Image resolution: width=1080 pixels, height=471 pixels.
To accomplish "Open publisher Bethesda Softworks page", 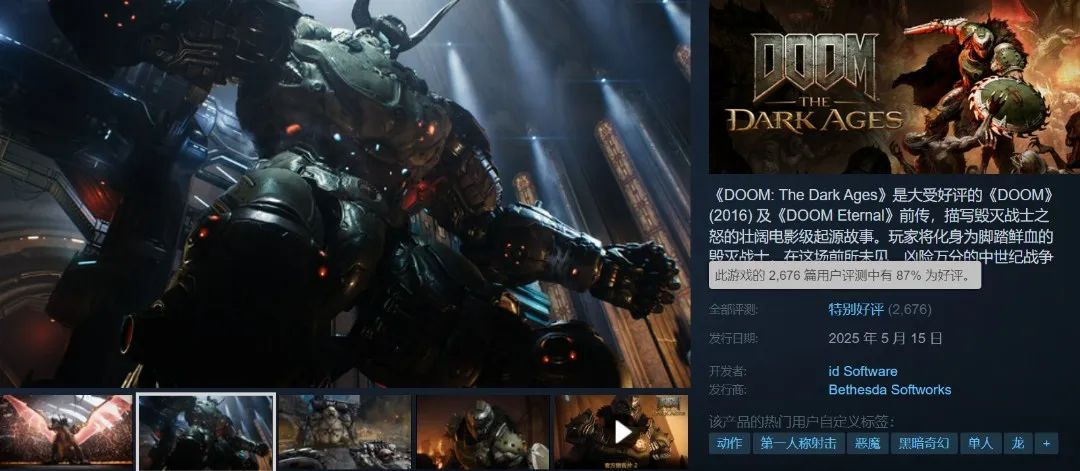I will click(889, 390).
